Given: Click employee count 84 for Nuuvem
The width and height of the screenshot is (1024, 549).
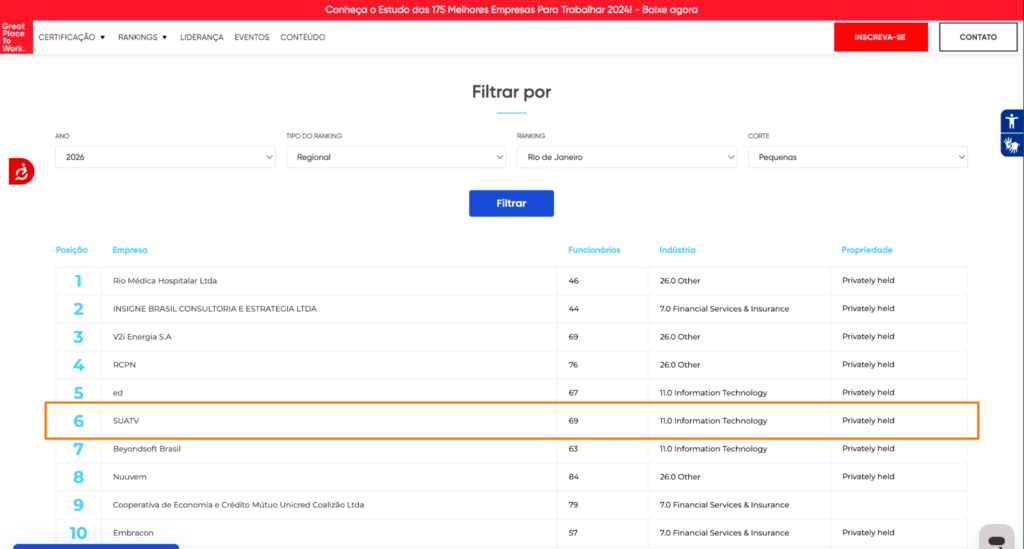Looking at the screenshot, I should tap(573, 477).
